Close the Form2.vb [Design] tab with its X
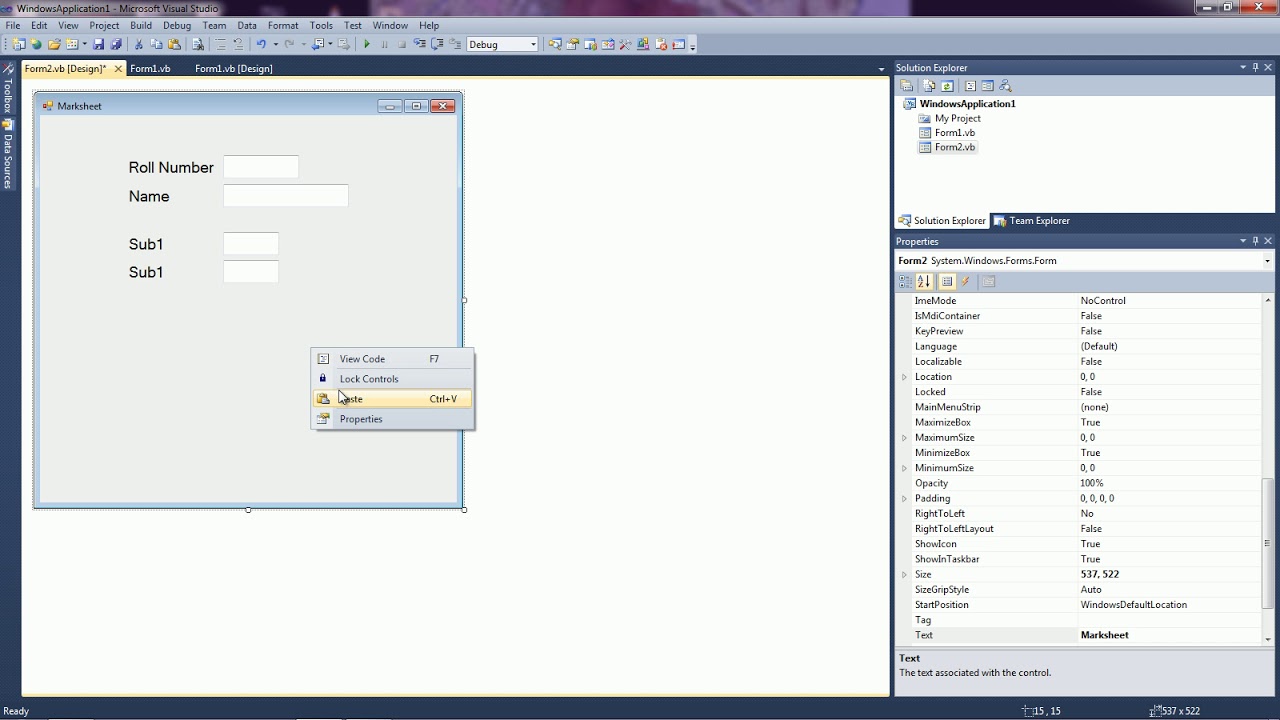The height and width of the screenshot is (720, 1280). tap(118, 69)
